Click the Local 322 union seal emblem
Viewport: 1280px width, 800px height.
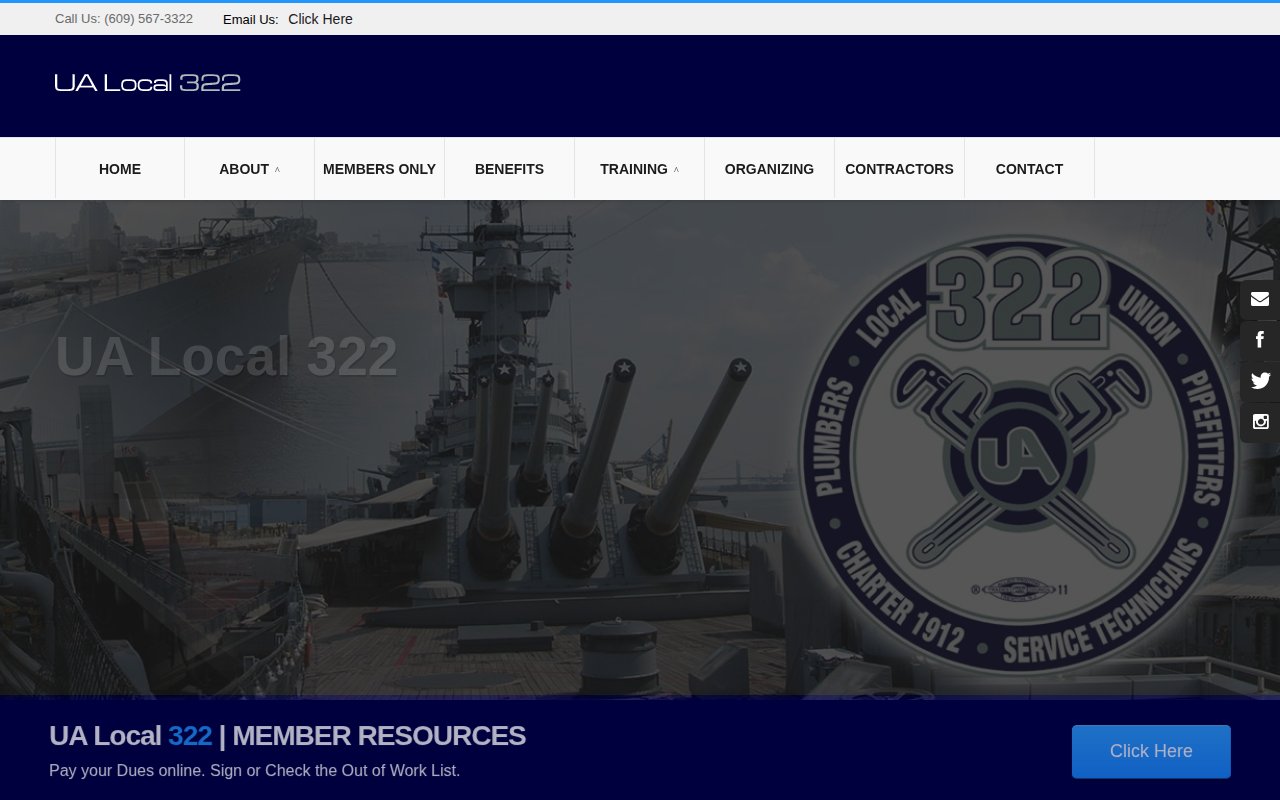(1018, 455)
